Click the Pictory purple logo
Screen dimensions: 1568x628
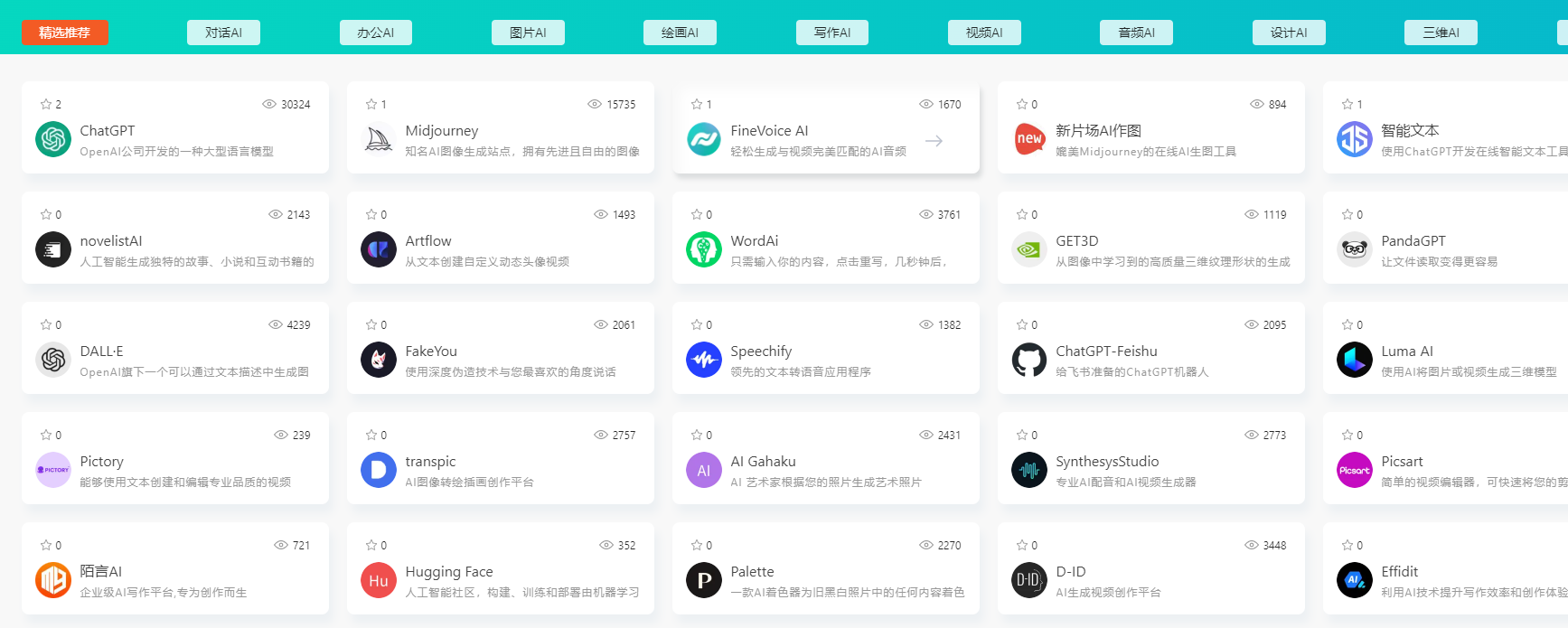pyautogui.click(x=53, y=470)
